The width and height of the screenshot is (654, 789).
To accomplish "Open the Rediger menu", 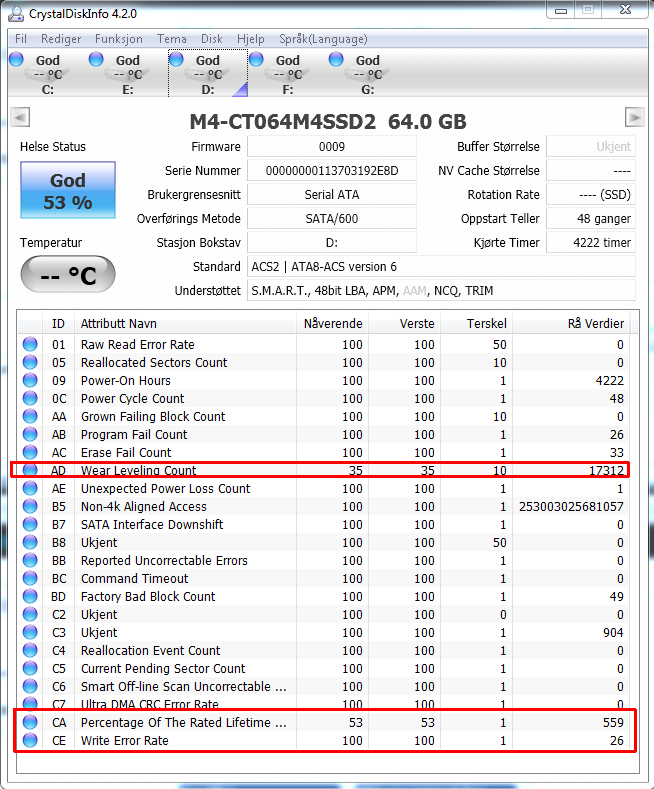I will [61, 39].
